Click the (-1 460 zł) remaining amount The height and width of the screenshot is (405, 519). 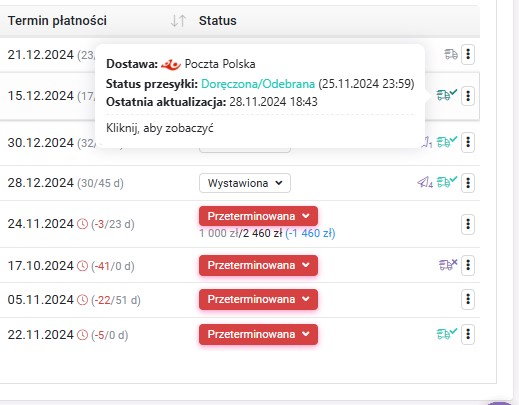click(x=310, y=233)
